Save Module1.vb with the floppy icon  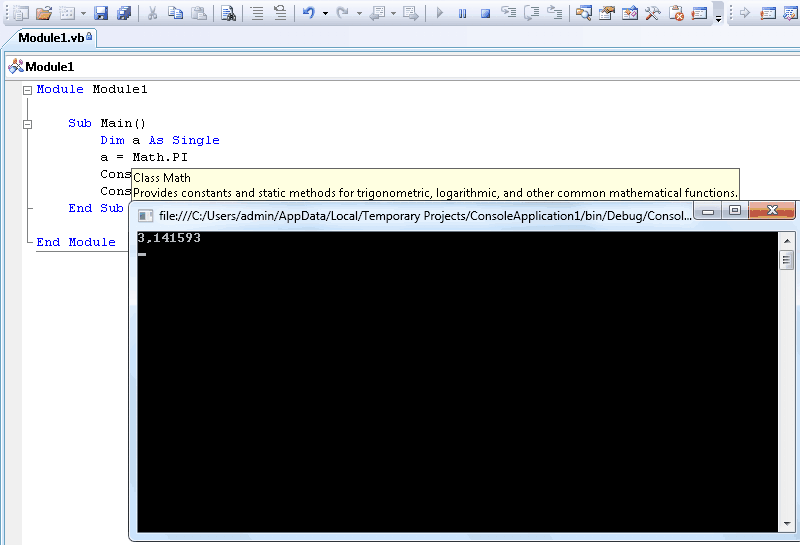(x=101, y=13)
